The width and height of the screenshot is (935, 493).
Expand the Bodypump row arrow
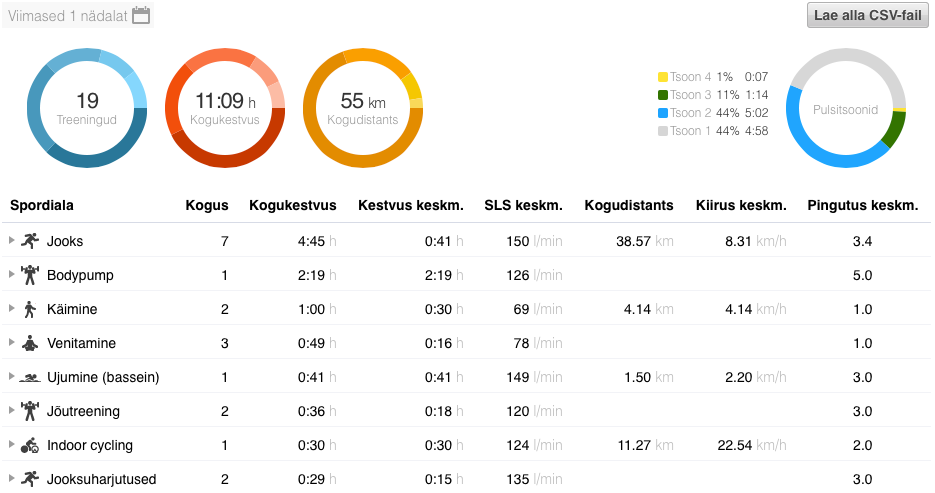pyautogui.click(x=11, y=275)
